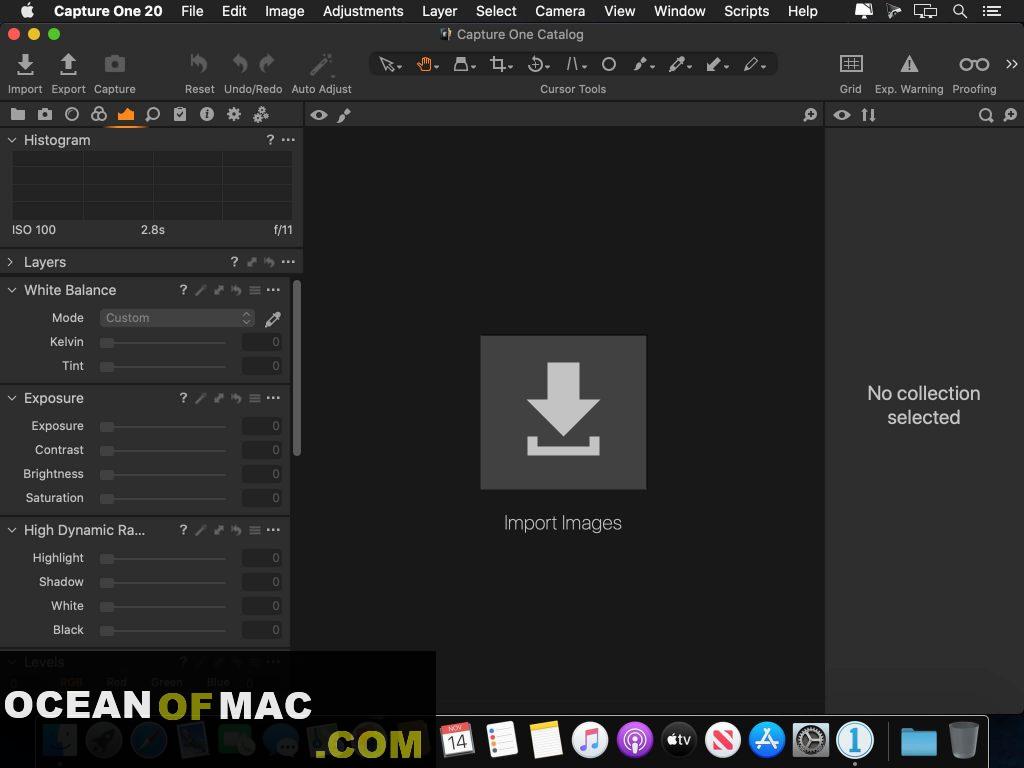Click the Reset adjustments icon
Viewport: 1024px width, 768px height.
(199, 64)
